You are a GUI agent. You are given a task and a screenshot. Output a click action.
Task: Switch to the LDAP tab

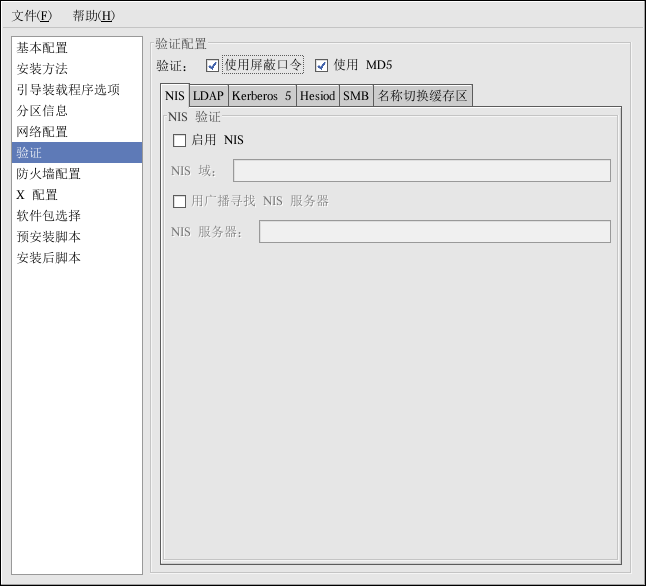208,96
